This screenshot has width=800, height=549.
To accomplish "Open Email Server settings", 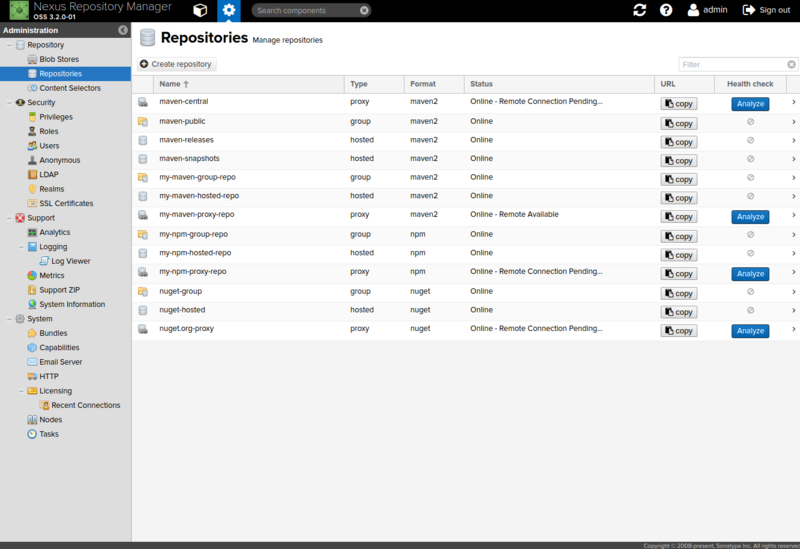I will (x=61, y=362).
